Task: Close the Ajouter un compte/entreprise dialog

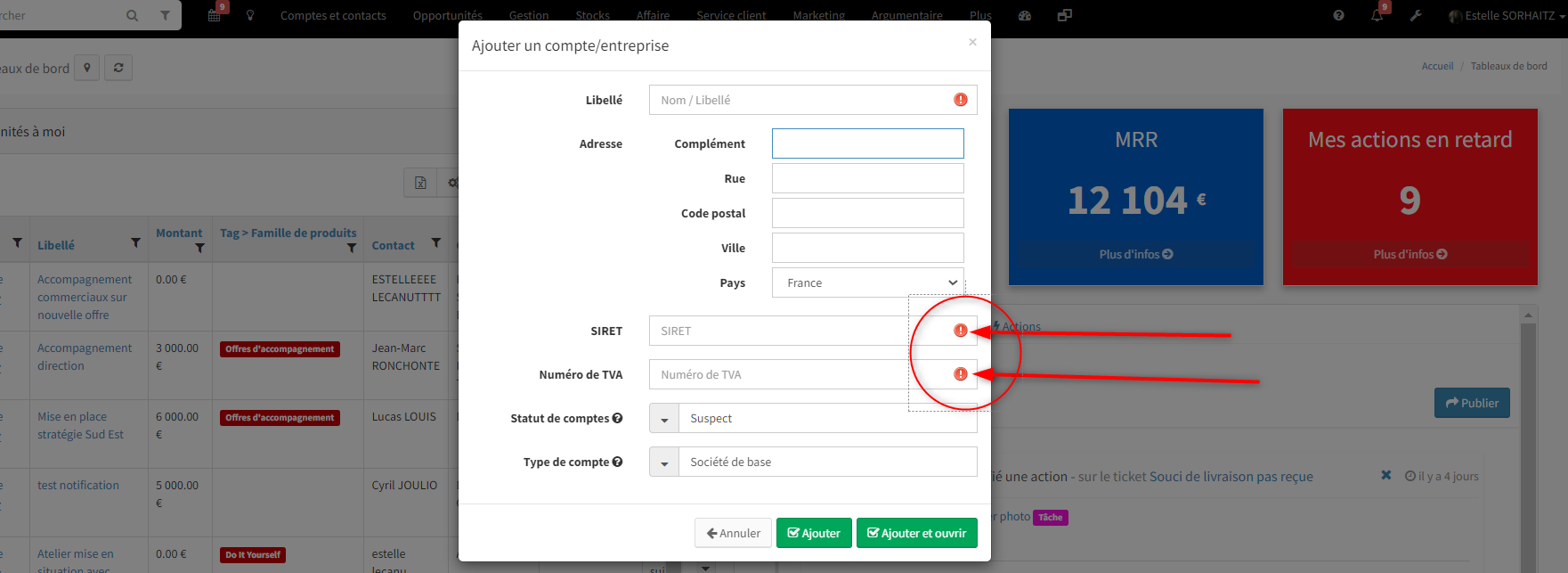Action: [x=972, y=42]
